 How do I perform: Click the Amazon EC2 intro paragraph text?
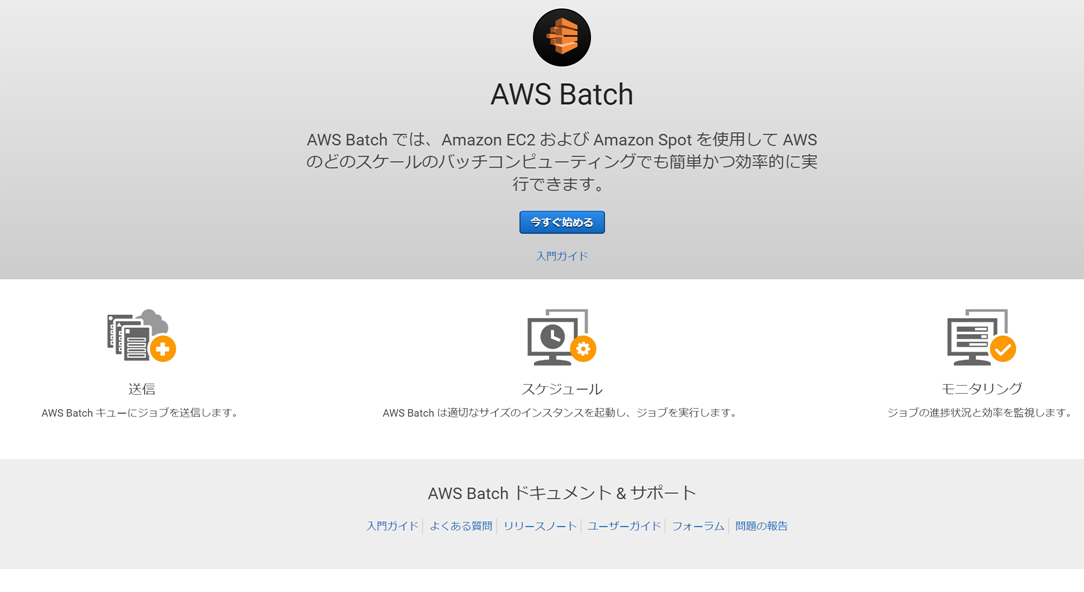coord(561,162)
